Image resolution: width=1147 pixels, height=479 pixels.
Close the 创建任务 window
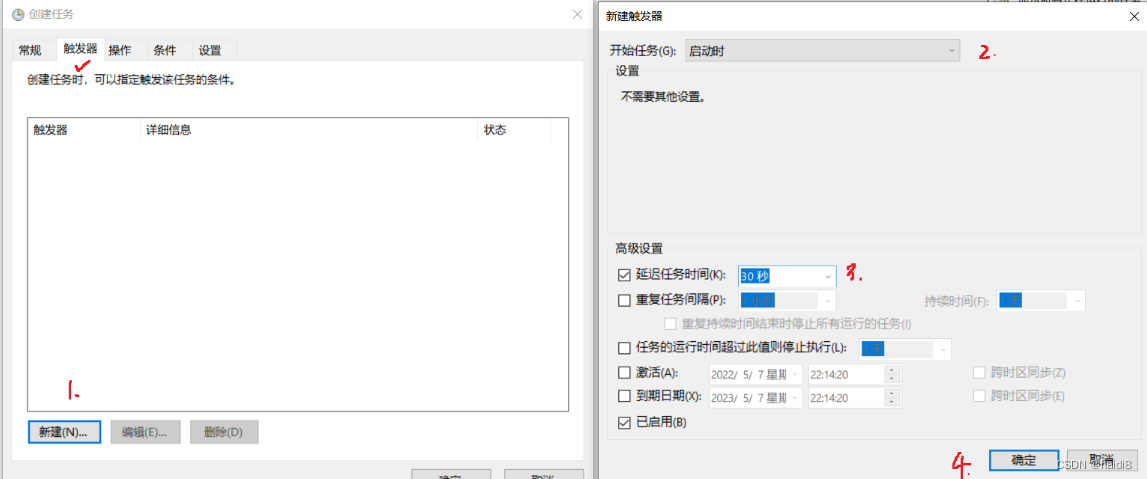tap(577, 13)
